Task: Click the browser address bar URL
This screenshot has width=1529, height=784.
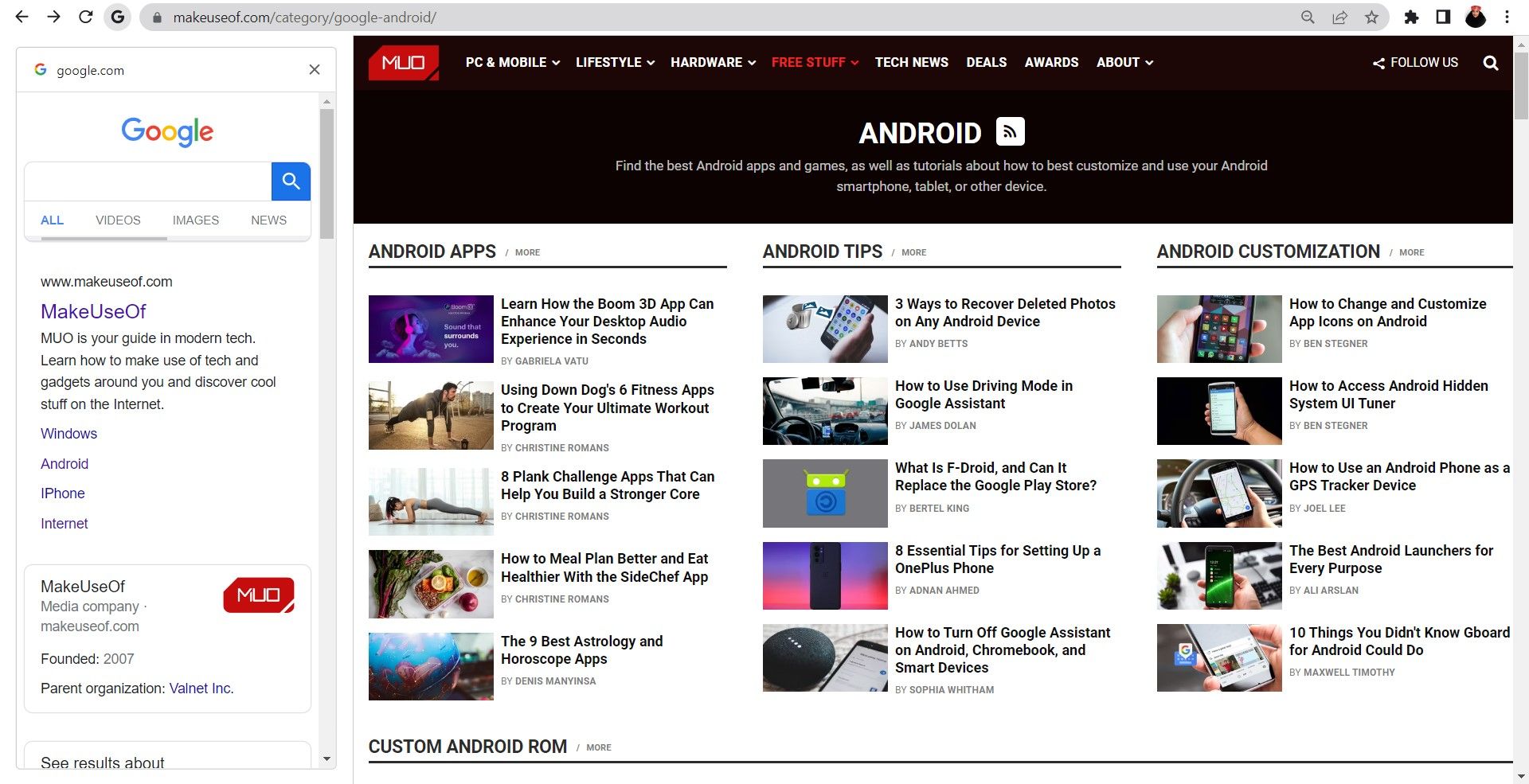Action: coord(304,18)
